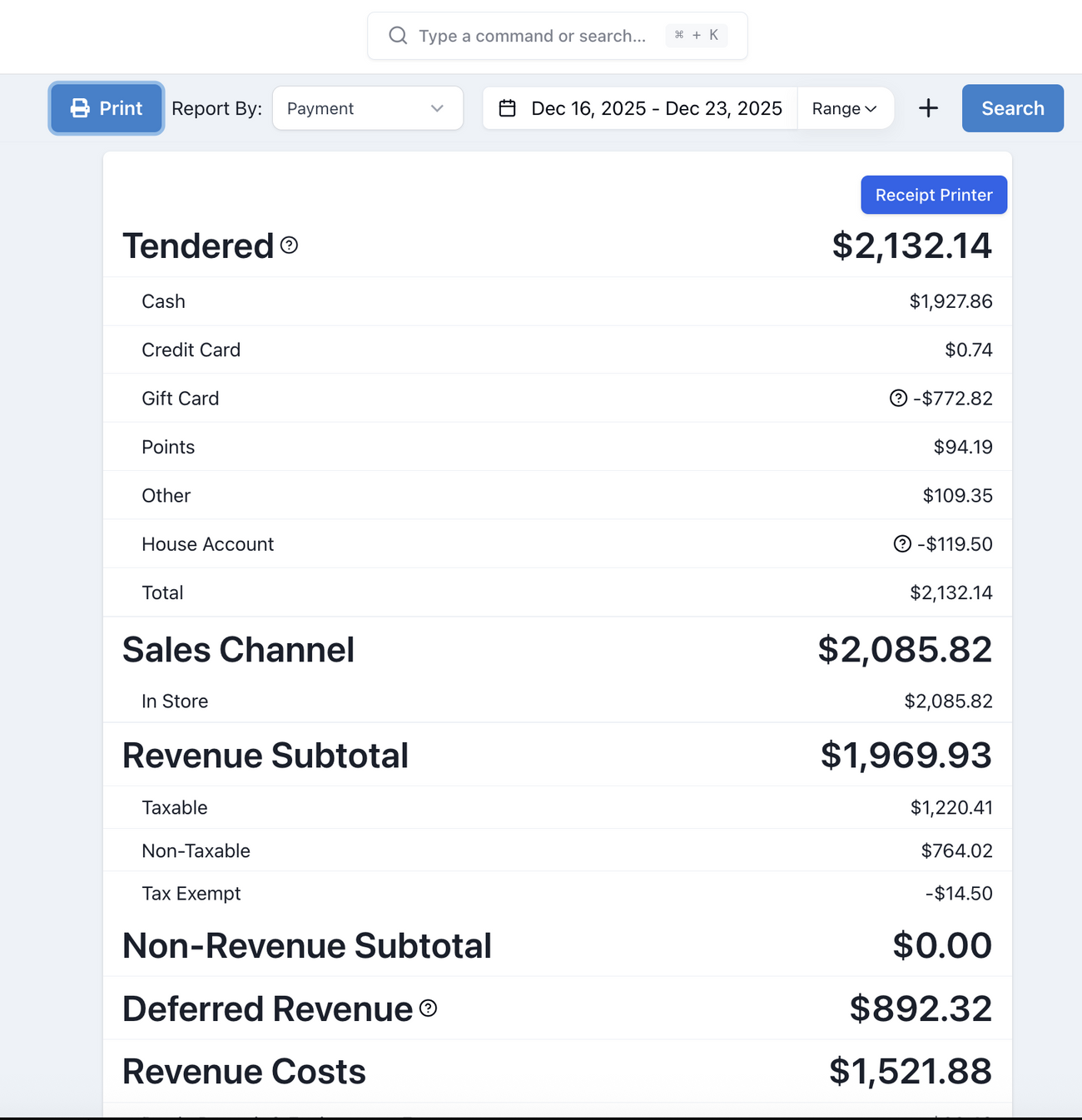Click the Revenue Costs section heading
This screenshot has height=1120, width=1082.
point(244,1072)
